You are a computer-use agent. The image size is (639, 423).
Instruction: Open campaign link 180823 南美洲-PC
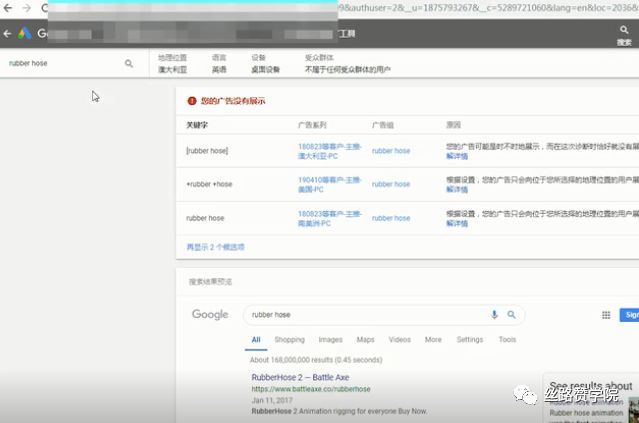coord(329,218)
